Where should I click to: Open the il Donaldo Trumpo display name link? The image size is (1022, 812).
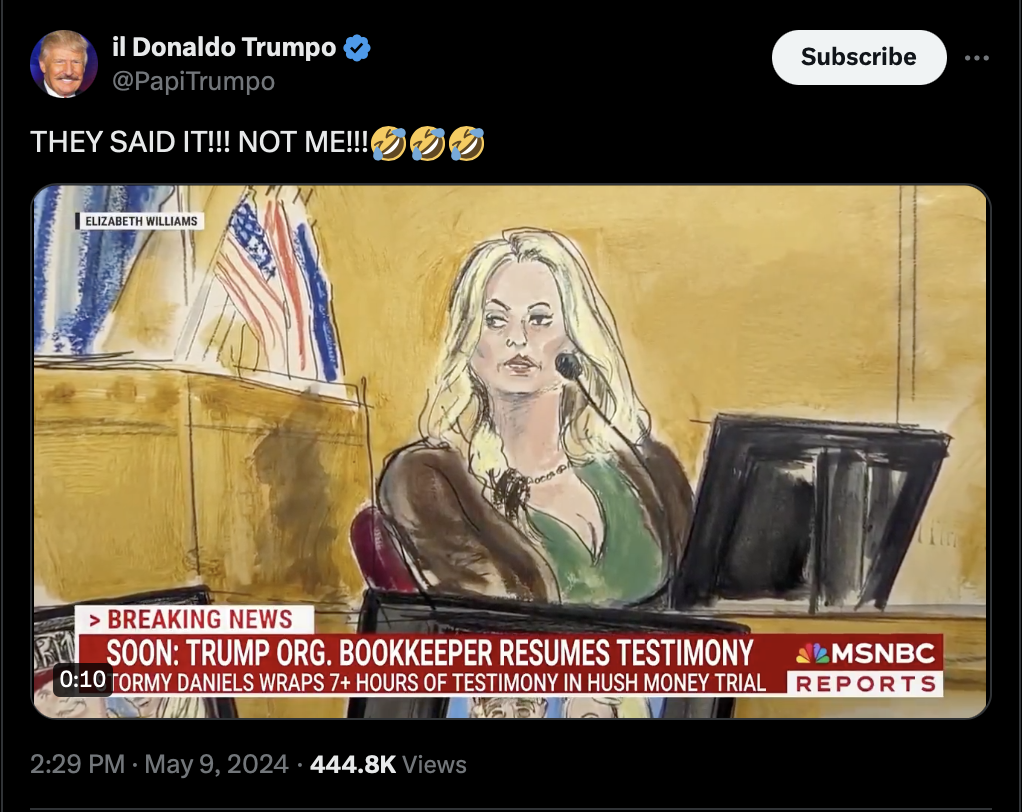[224, 48]
